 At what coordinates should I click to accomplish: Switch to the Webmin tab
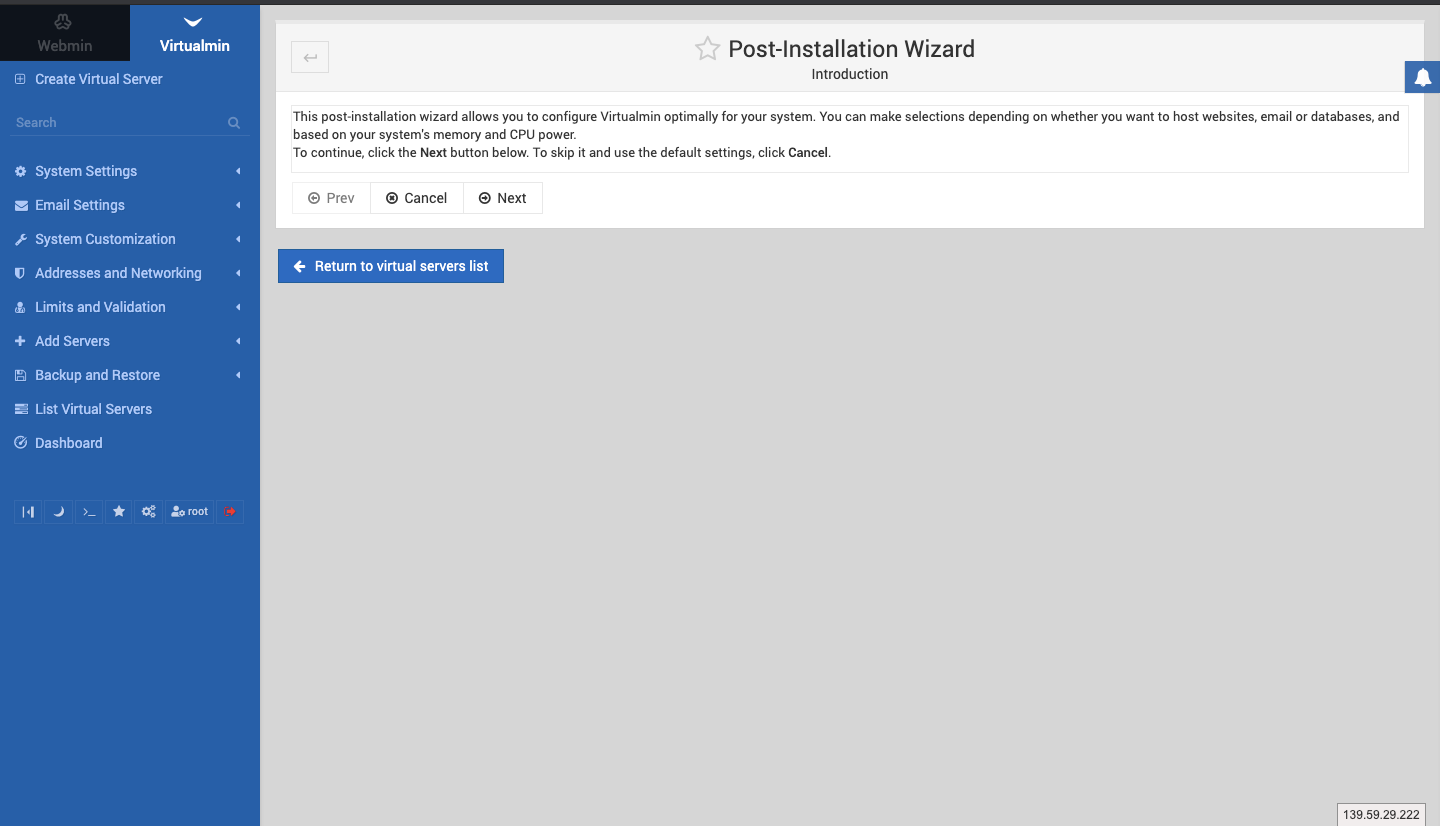coord(65,33)
